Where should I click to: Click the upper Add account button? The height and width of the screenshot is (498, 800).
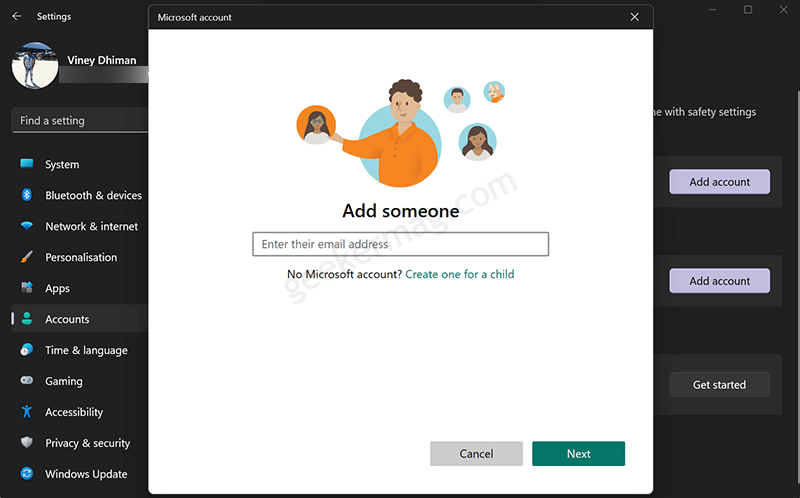pos(719,182)
